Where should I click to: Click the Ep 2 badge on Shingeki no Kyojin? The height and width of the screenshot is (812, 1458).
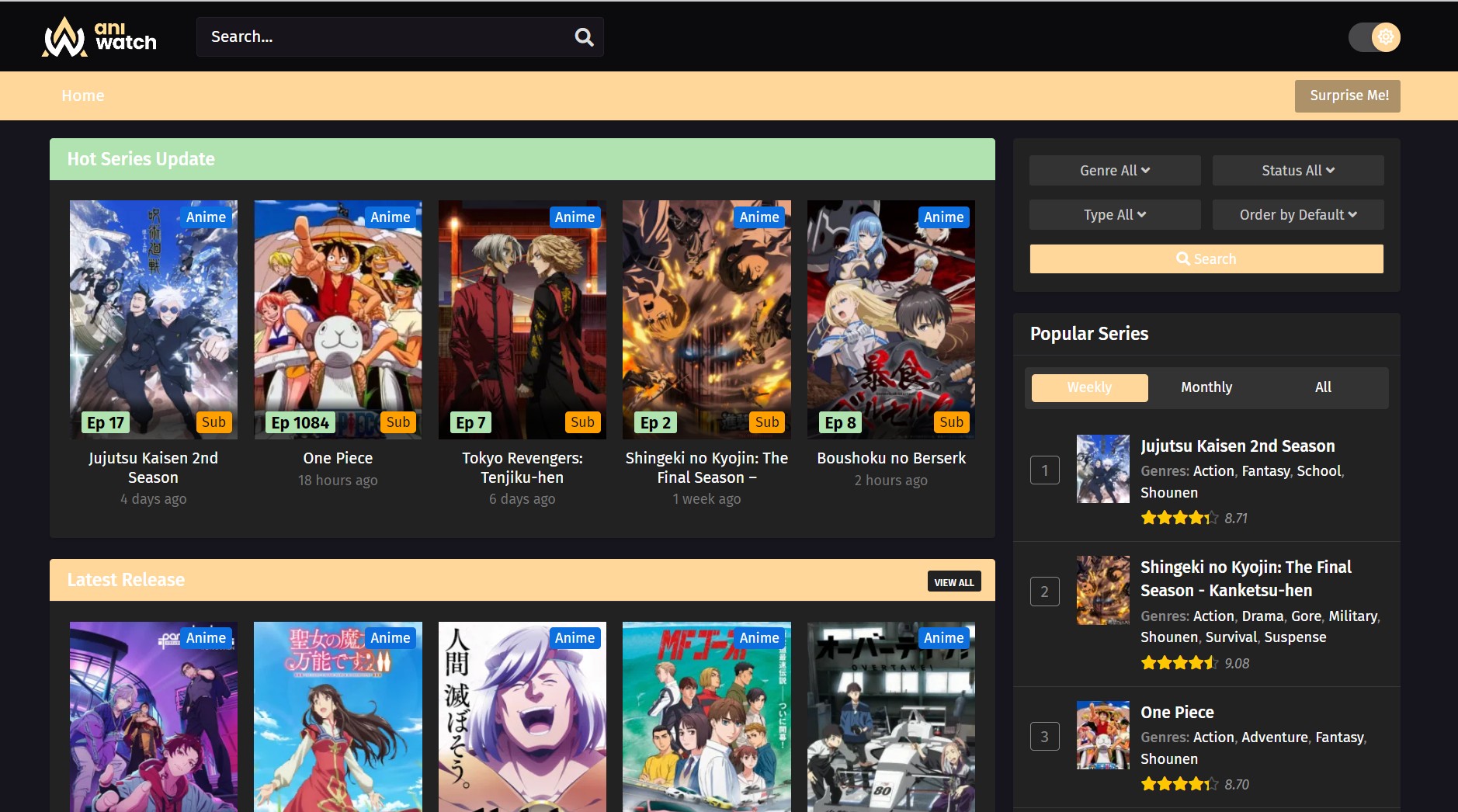coord(655,422)
